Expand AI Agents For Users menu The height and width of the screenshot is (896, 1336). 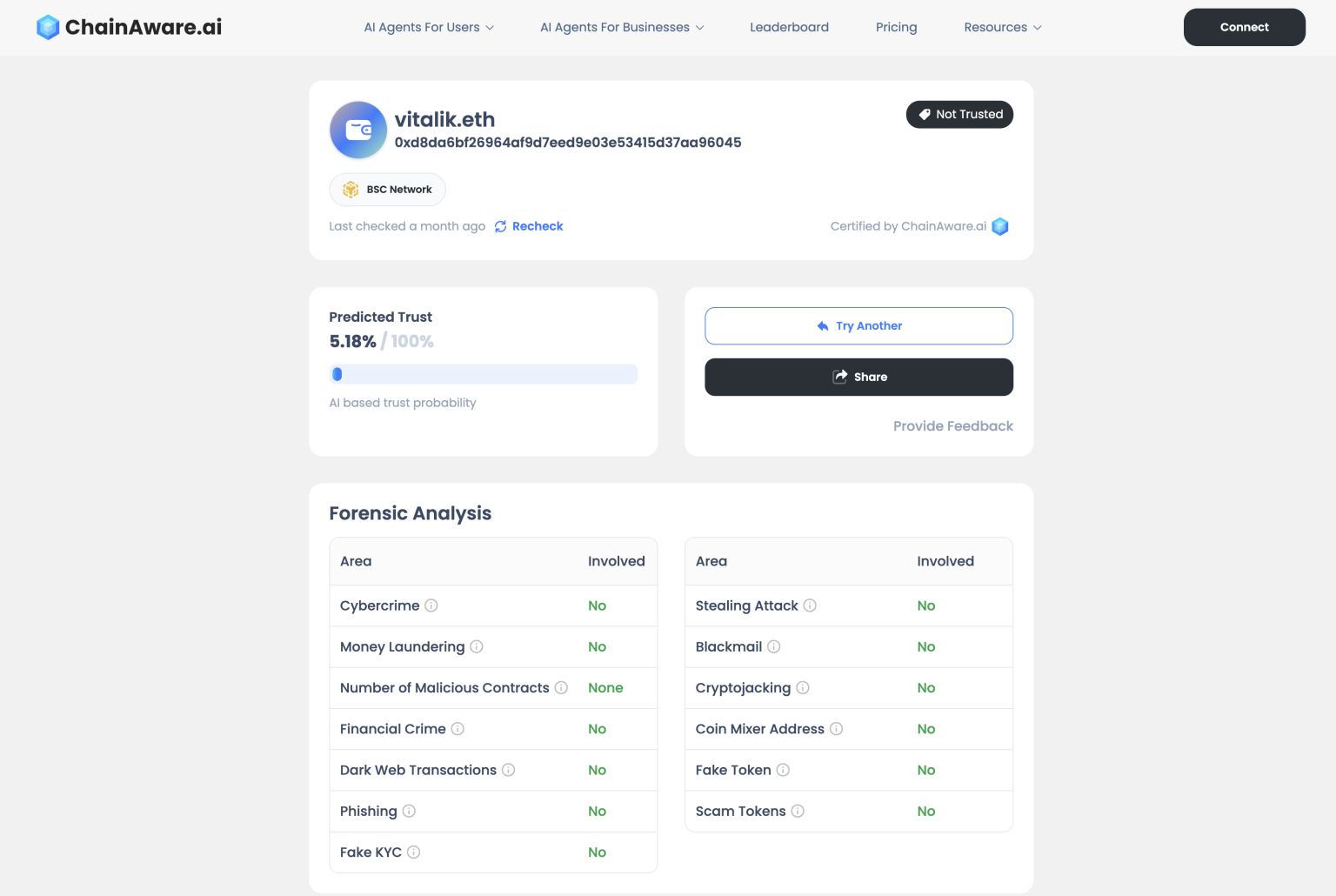(x=429, y=27)
